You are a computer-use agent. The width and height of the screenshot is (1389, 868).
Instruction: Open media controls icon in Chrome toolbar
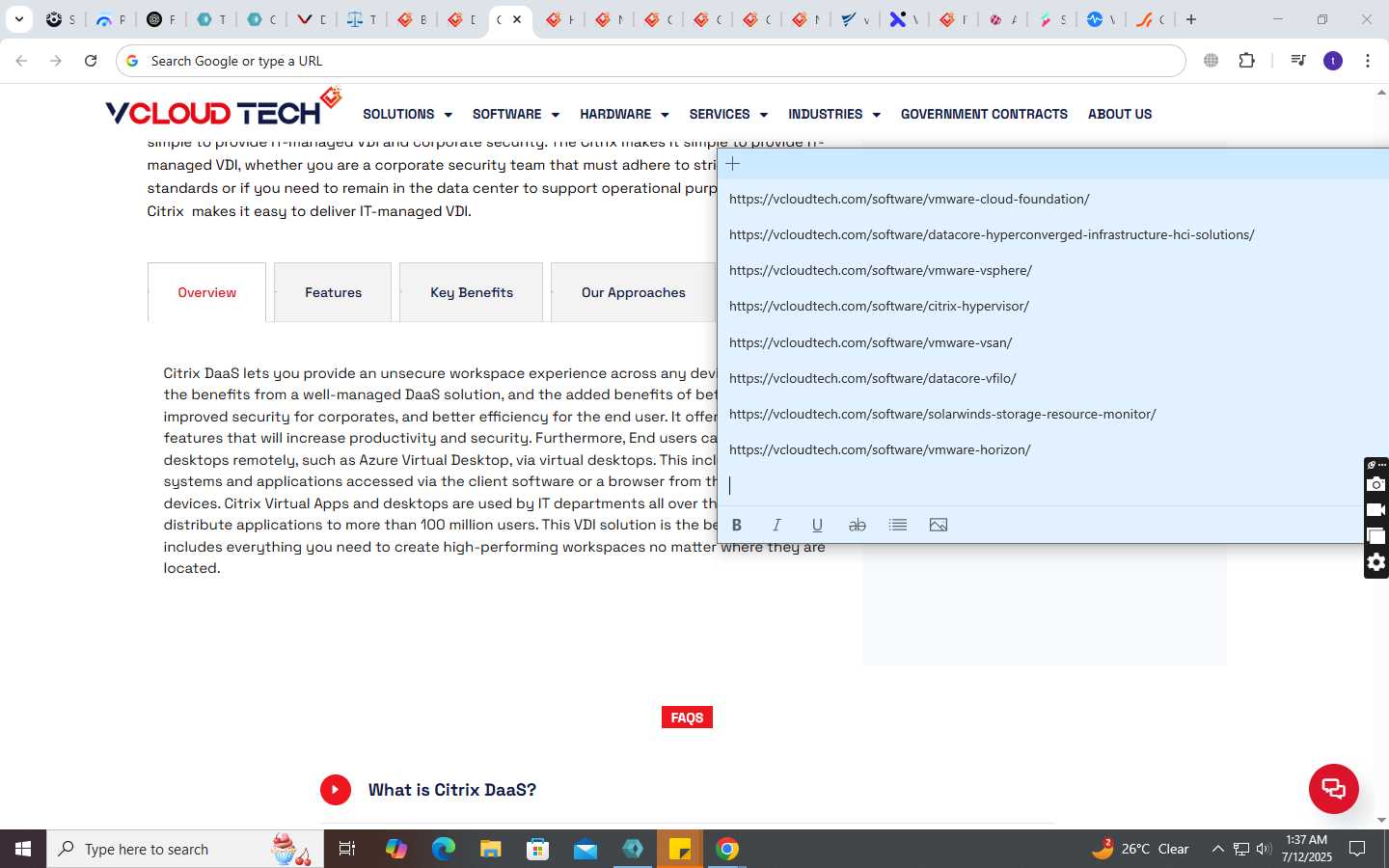(x=1298, y=61)
